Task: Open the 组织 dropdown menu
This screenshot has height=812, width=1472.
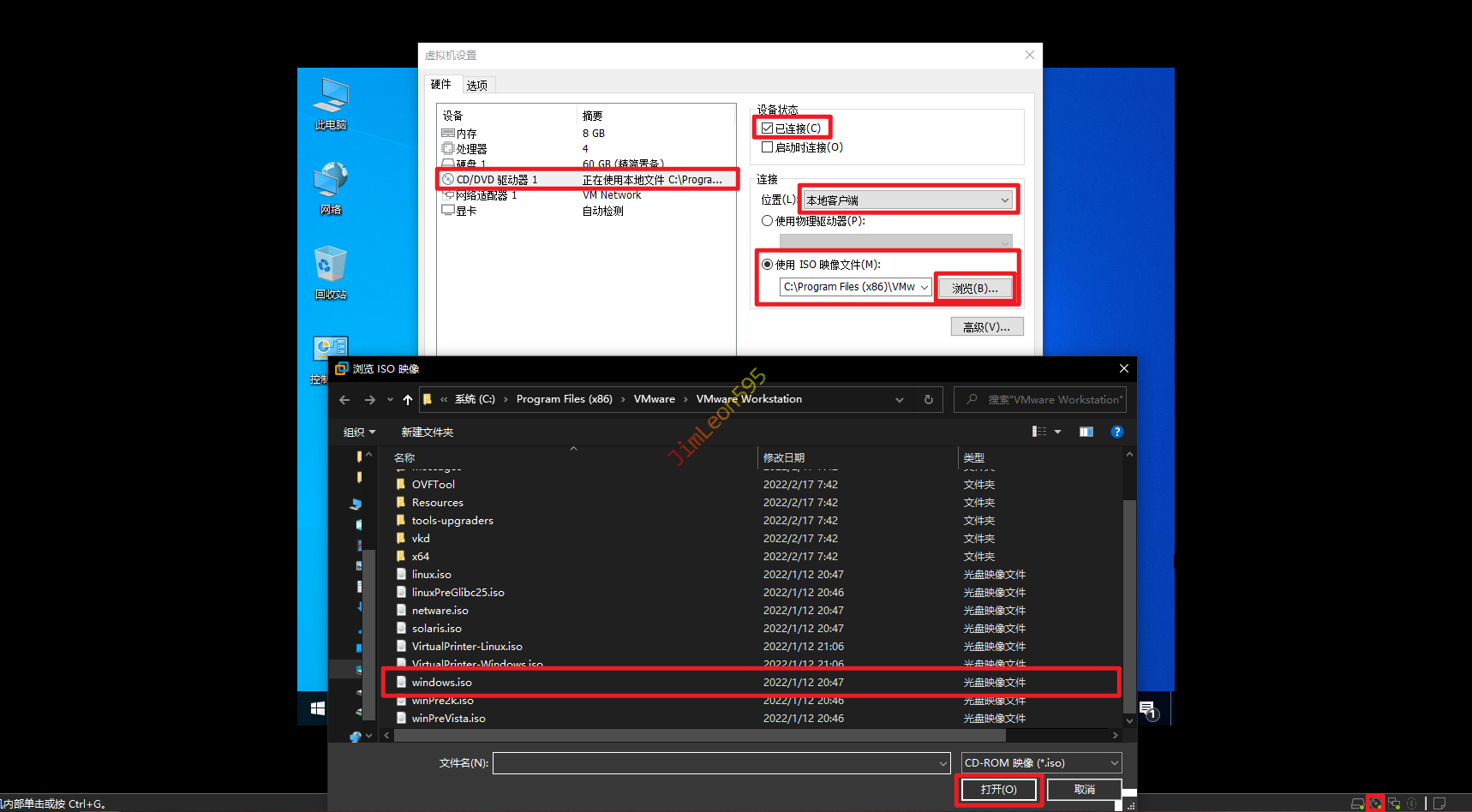Action: 359,433
